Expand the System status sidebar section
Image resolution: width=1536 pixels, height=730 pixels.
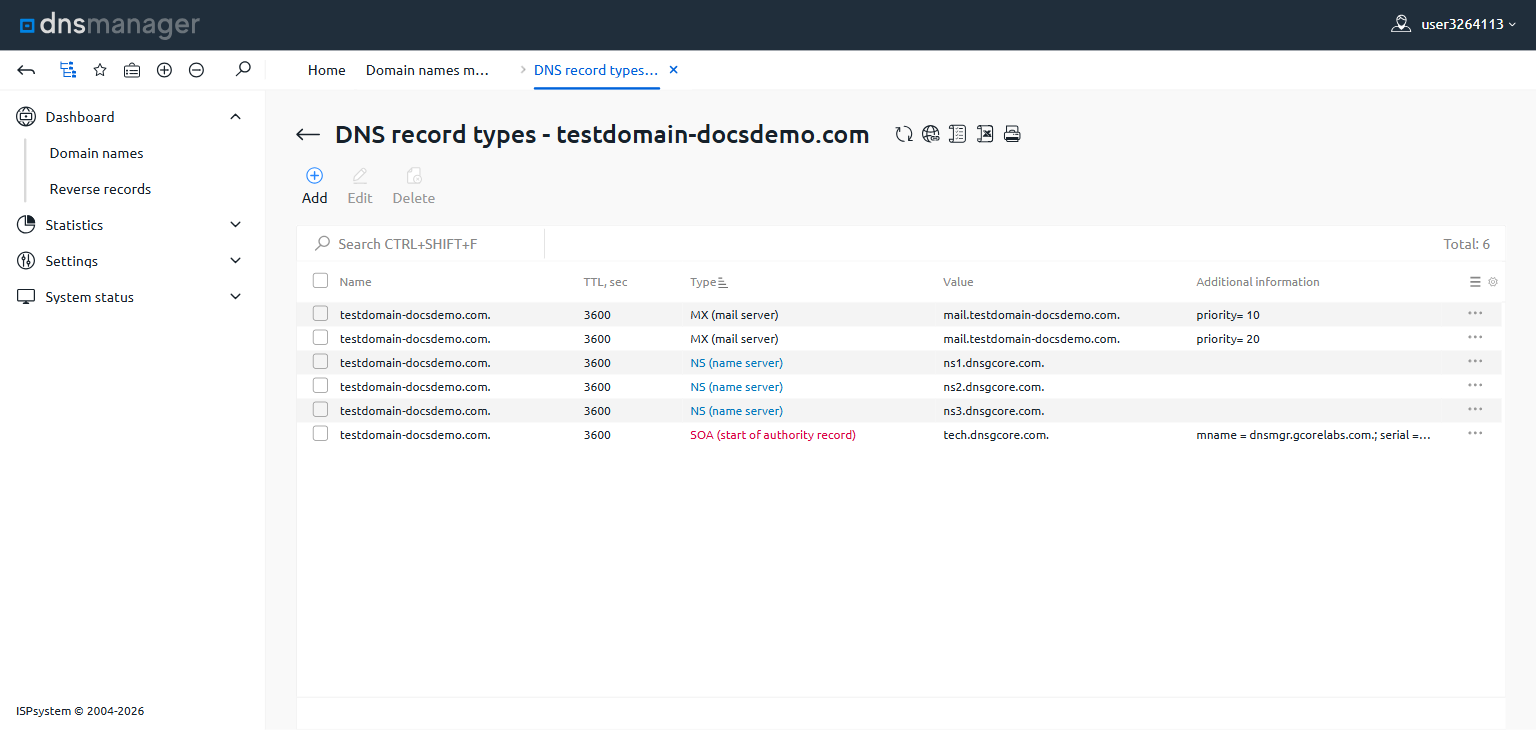pos(236,297)
